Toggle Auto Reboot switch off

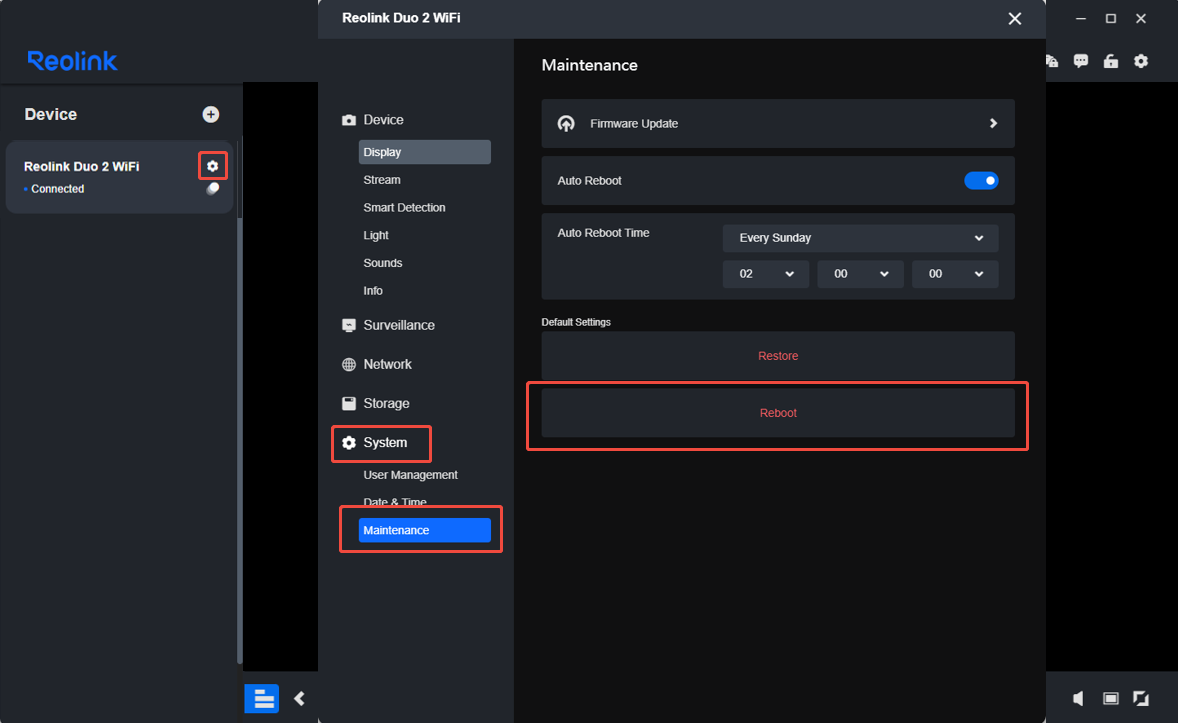(981, 180)
